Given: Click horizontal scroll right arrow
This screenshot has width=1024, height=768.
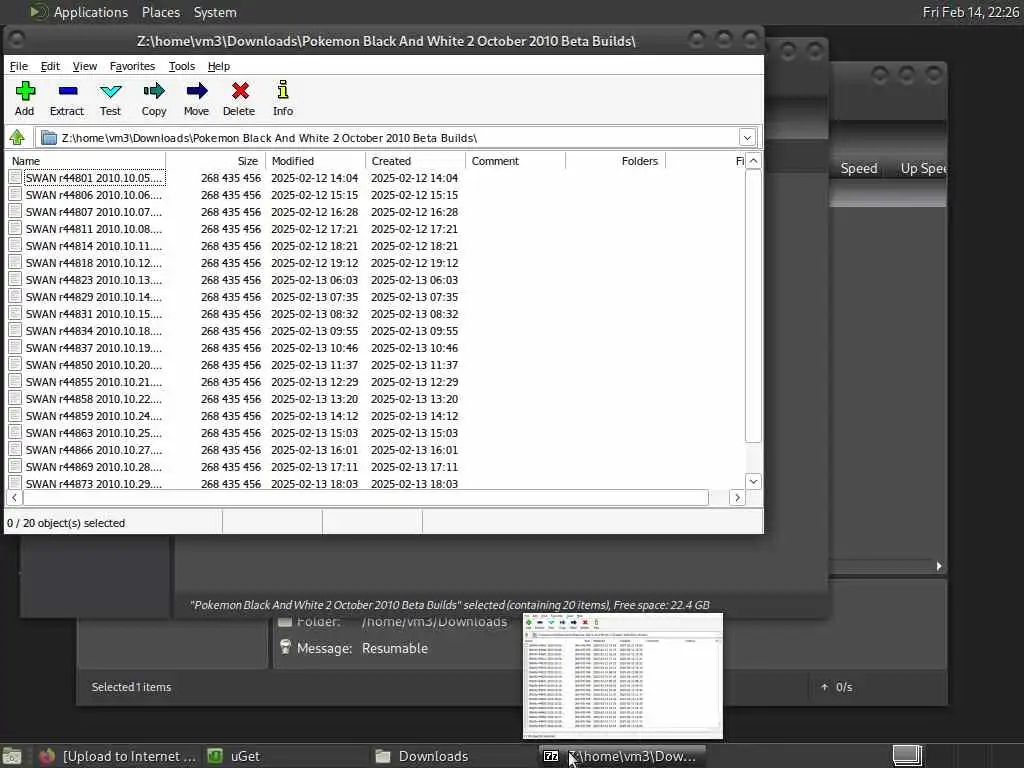Looking at the screenshot, I should (737, 498).
